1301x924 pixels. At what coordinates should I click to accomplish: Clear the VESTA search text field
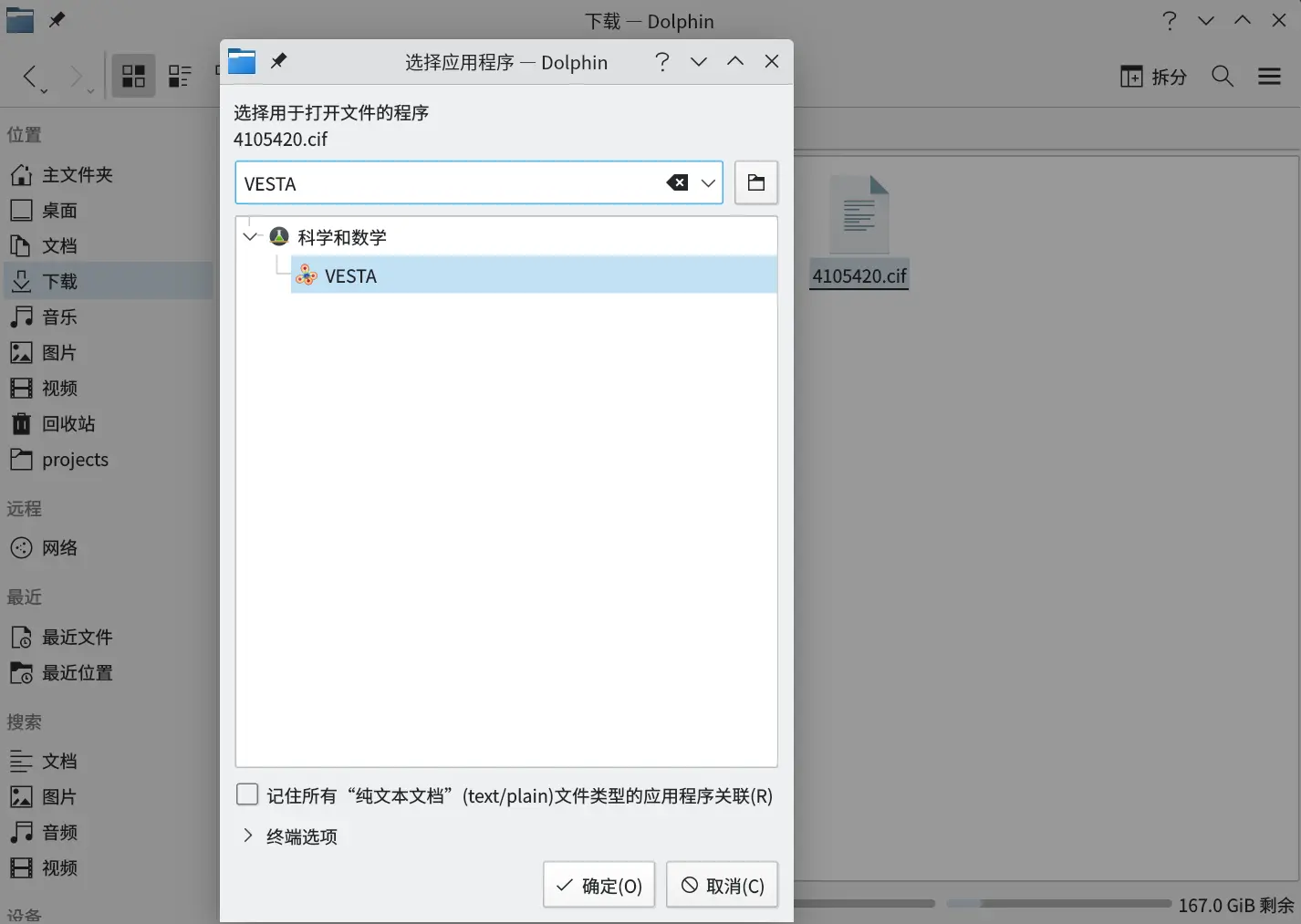677,183
